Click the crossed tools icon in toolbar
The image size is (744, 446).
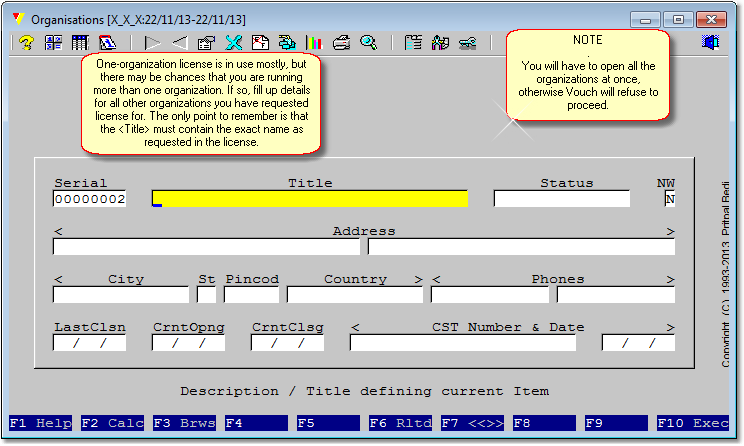click(234, 43)
